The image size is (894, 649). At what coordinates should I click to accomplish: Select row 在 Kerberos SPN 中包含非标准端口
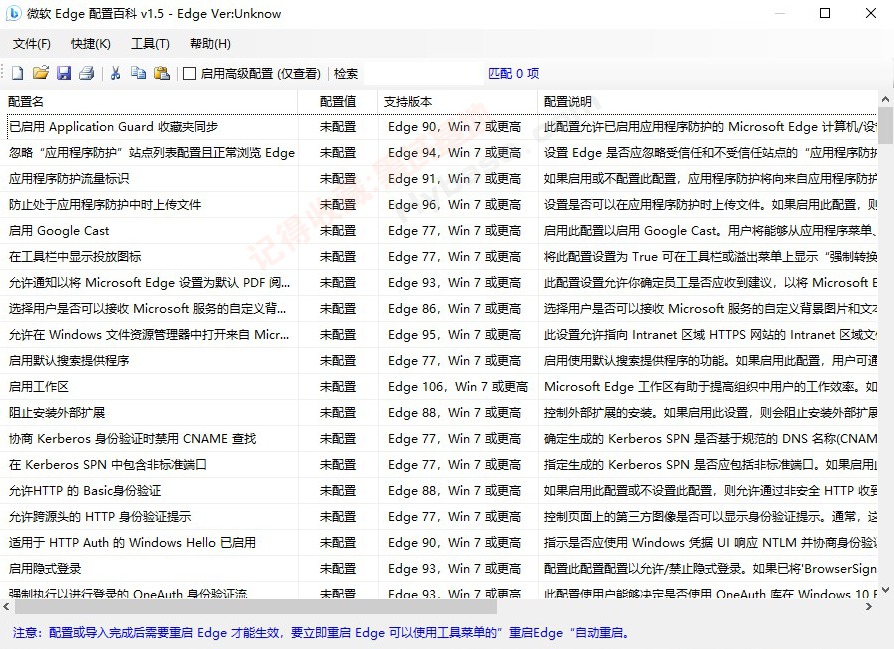tap(438, 465)
